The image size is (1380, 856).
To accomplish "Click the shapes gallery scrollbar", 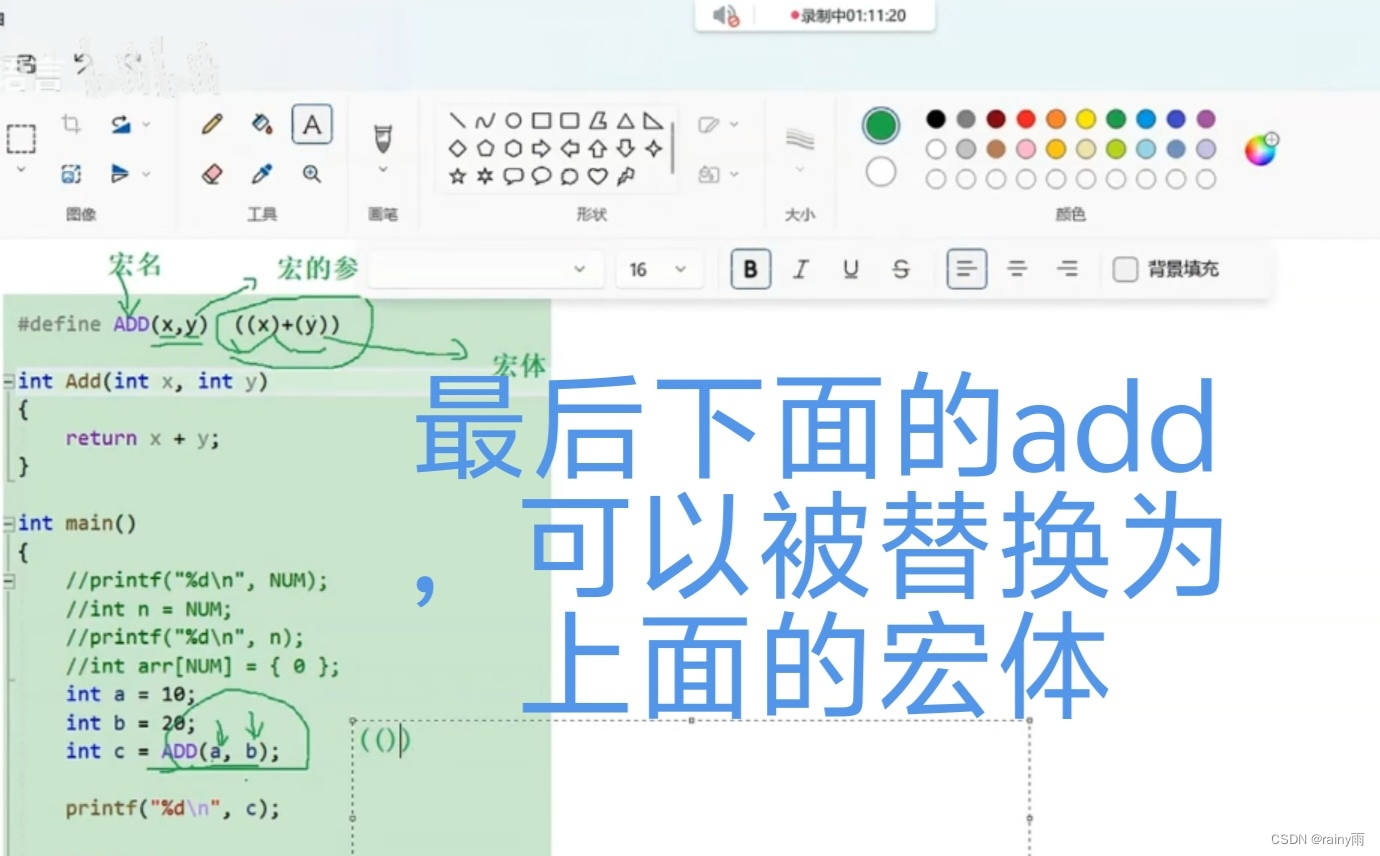I will point(672,149).
